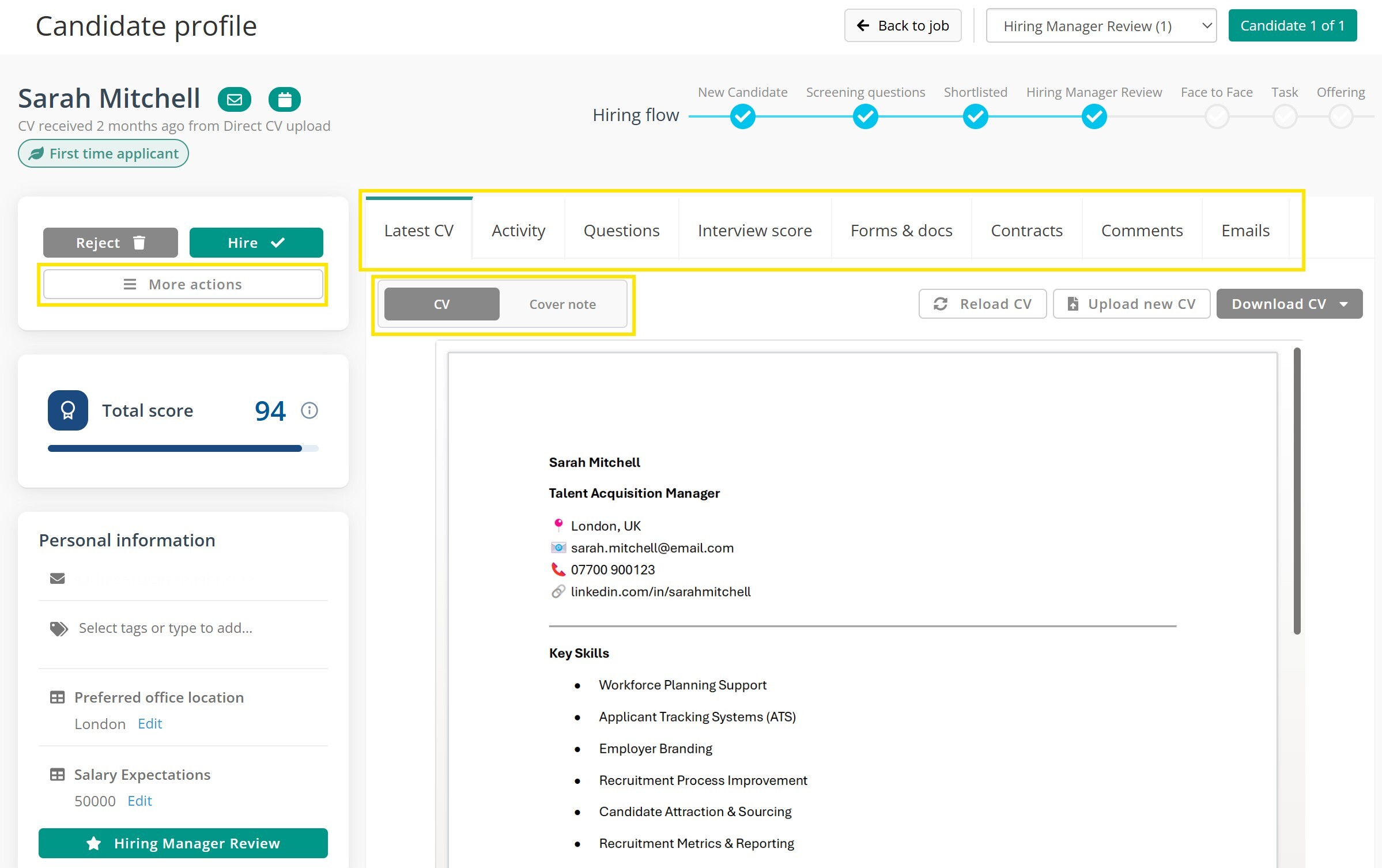Click the Shortlisted stage checkmark
Screen dimensions: 1382x868
[976, 116]
